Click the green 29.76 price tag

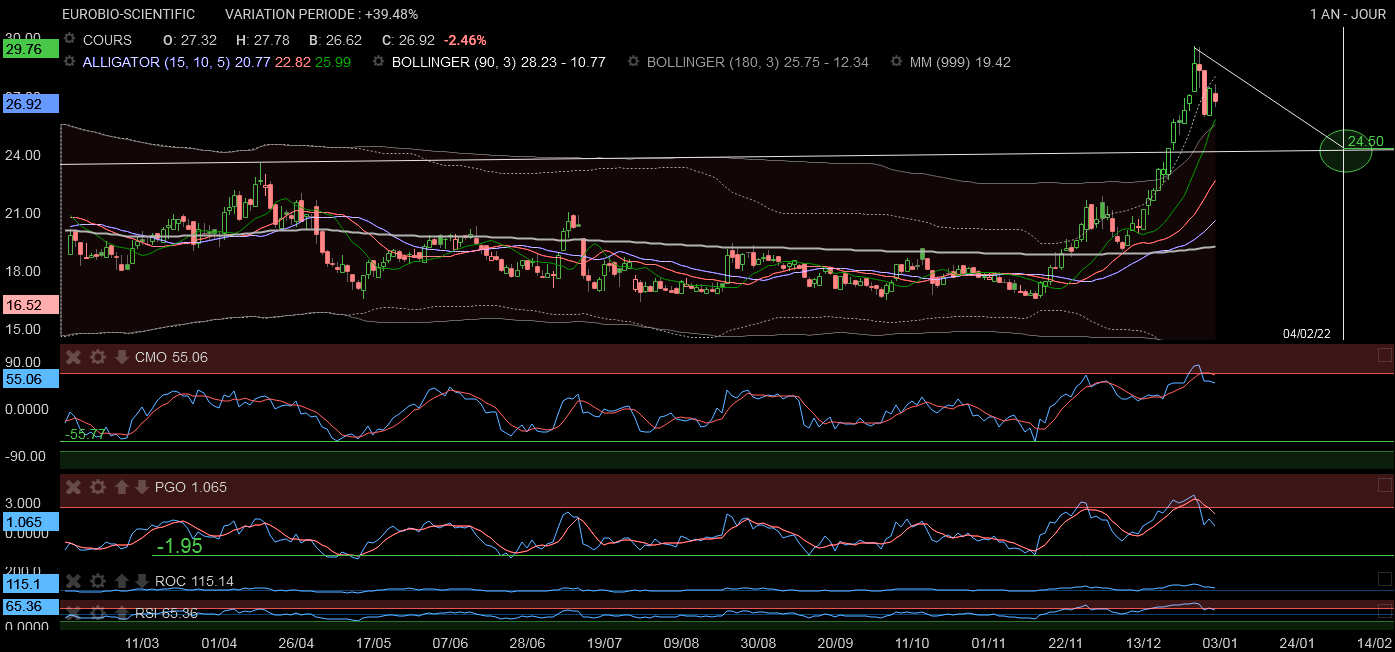tap(30, 48)
